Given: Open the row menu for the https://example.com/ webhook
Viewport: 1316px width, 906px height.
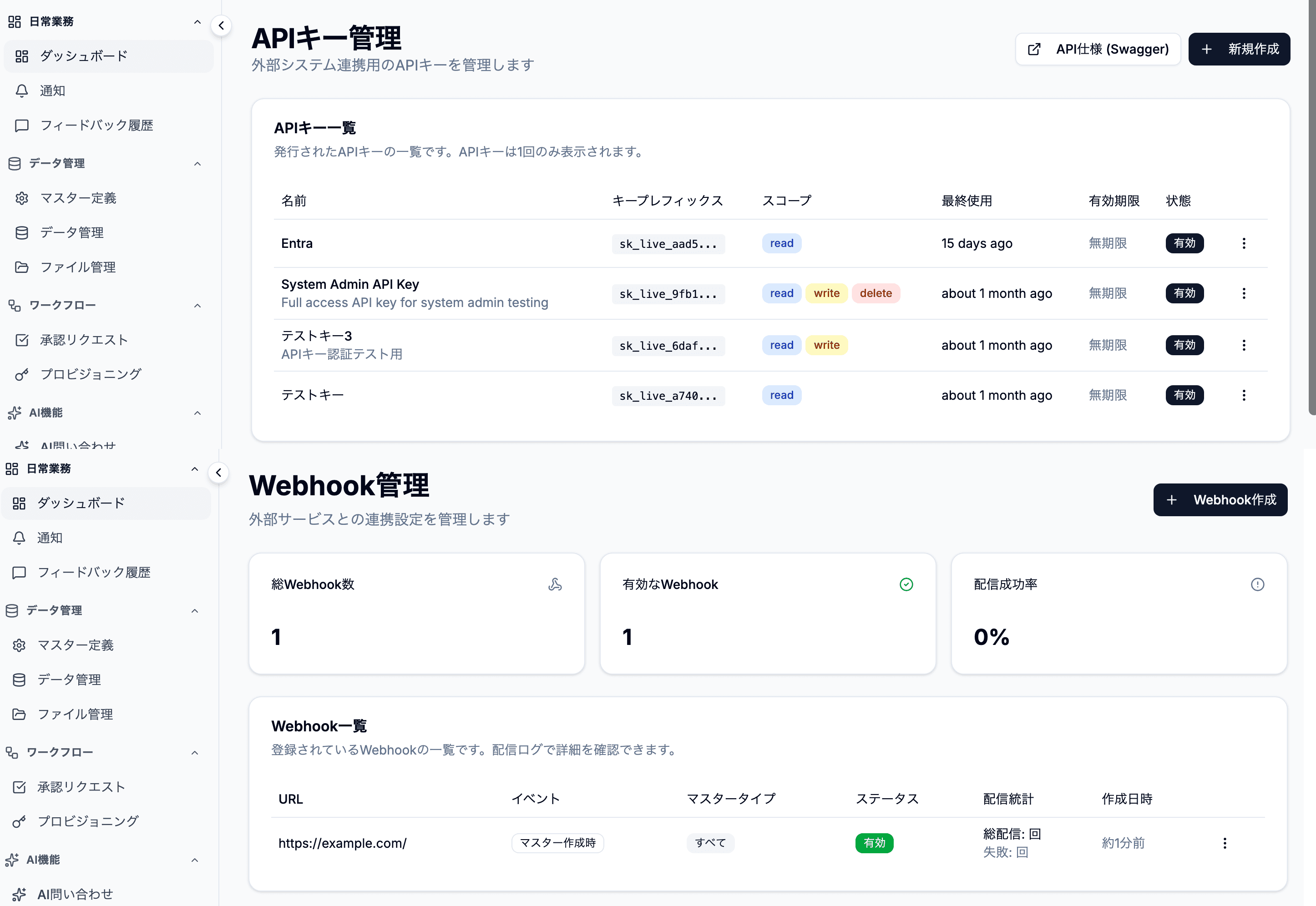Looking at the screenshot, I should pyautogui.click(x=1225, y=844).
